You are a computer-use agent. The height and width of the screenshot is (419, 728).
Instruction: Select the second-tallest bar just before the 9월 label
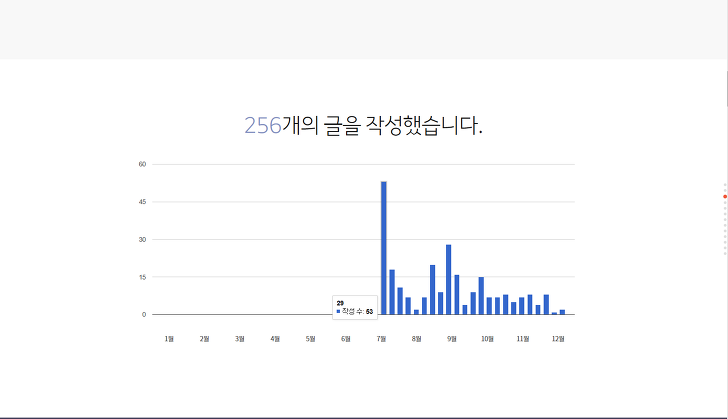448,280
